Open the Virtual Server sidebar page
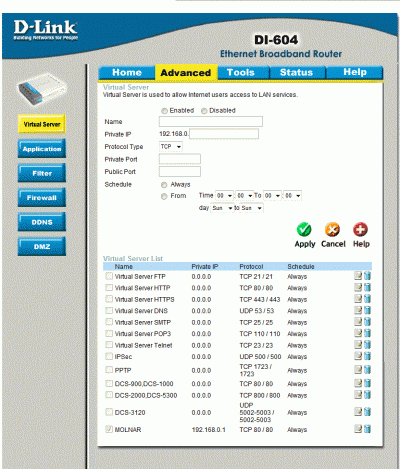 [42, 124]
